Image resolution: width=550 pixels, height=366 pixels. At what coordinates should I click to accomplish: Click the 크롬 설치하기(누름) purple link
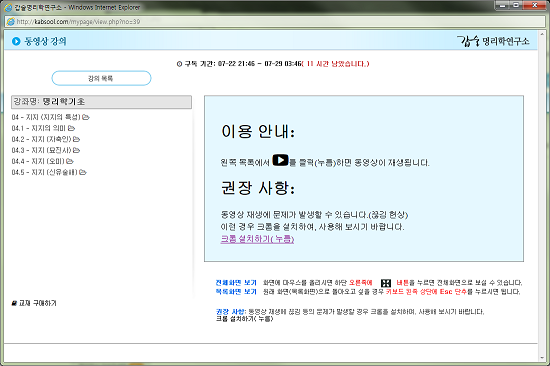pos(257,239)
